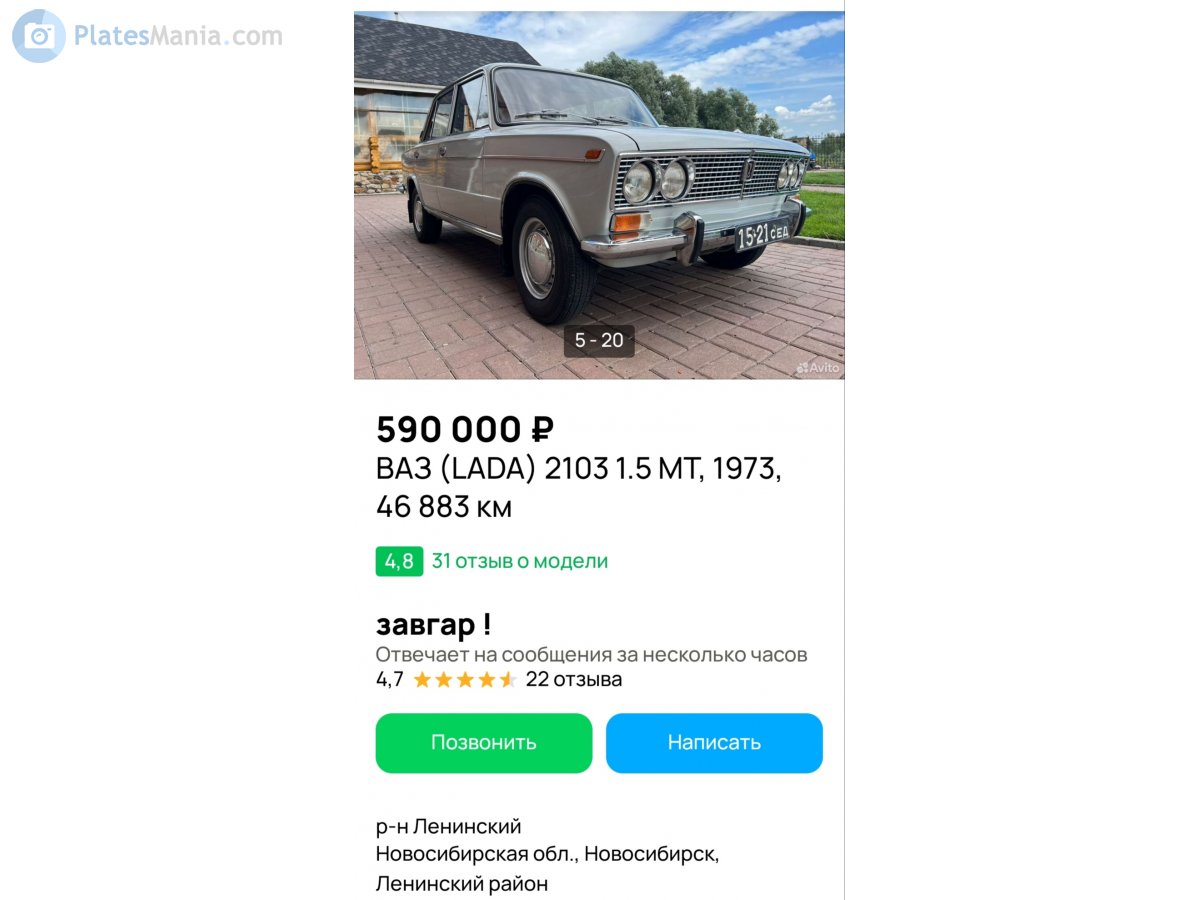
Task: Open seller profile завгар !
Action: tap(433, 625)
